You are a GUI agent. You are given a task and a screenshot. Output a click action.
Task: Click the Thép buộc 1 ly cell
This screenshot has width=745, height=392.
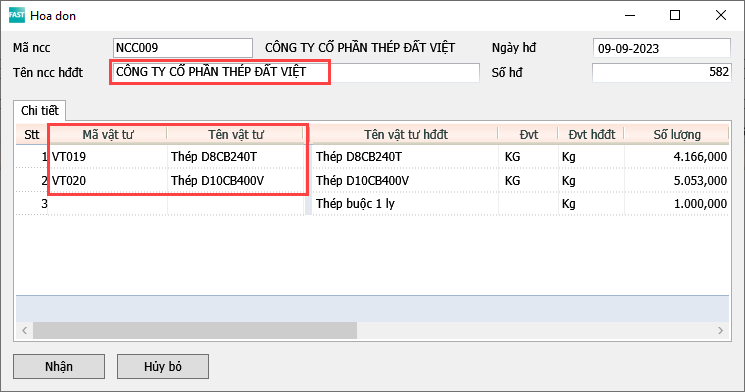coord(405,204)
